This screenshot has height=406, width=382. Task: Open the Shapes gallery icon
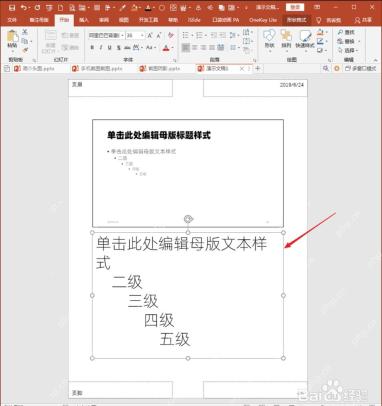click(269, 35)
